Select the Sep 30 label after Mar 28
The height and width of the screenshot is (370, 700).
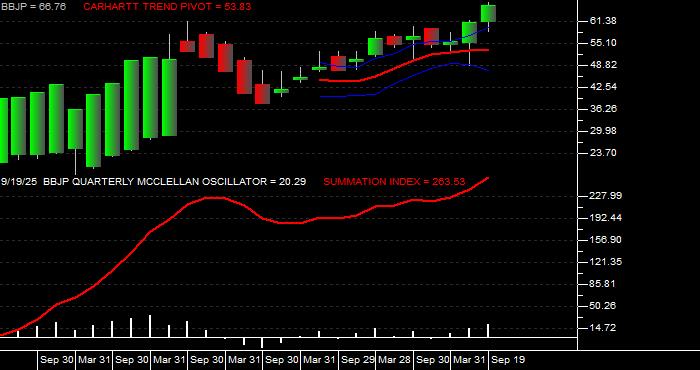click(433, 360)
